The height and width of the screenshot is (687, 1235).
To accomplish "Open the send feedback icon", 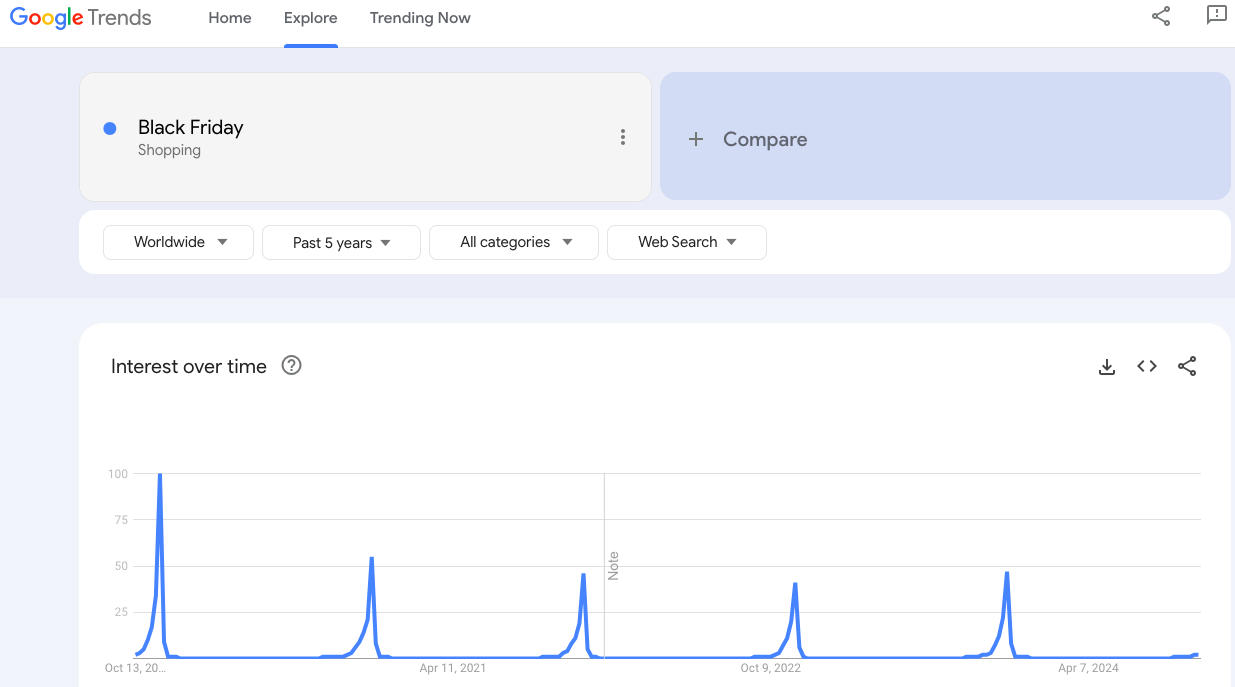I will [x=1216, y=17].
